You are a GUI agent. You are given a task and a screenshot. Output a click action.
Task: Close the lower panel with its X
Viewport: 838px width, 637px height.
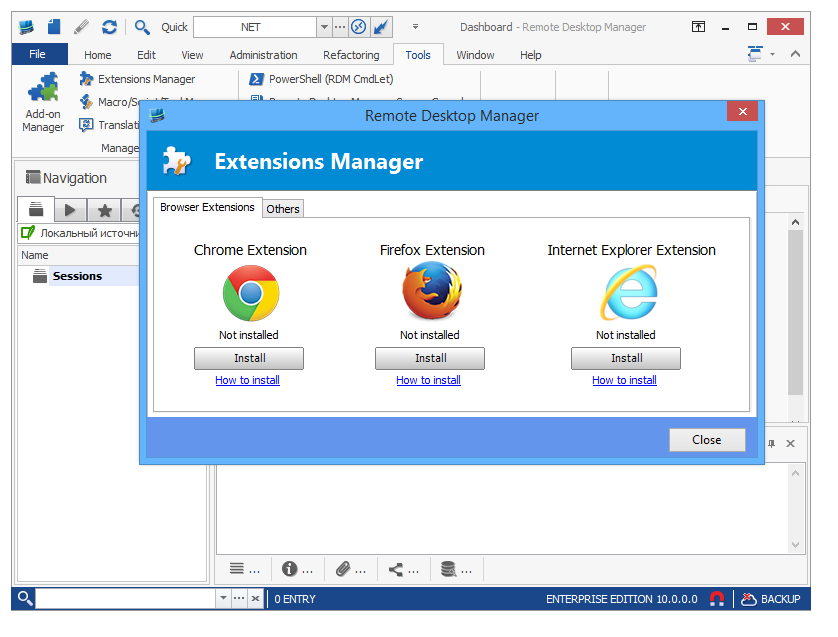tap(791, 444)
